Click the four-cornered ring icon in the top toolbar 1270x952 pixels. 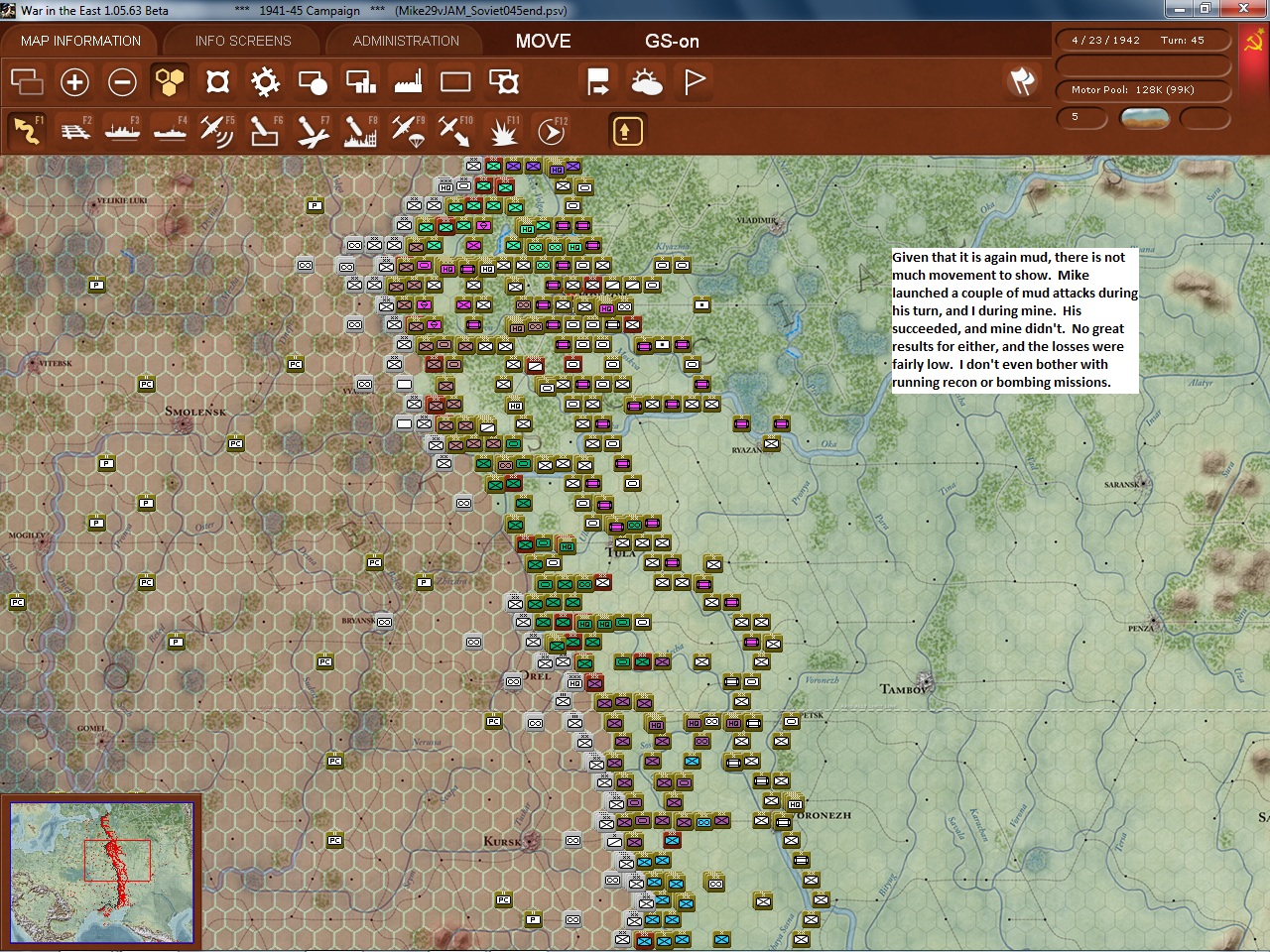click(217, 81)
